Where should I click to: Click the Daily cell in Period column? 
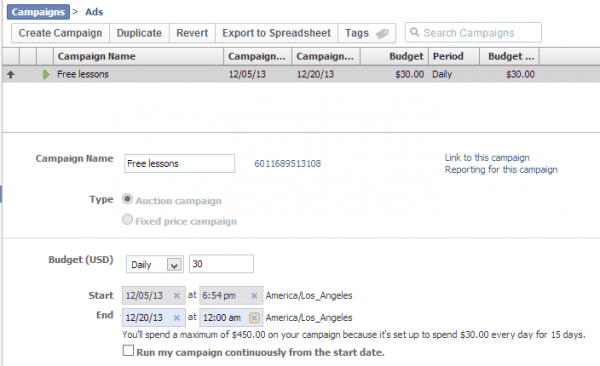click(x=442, y=74)
